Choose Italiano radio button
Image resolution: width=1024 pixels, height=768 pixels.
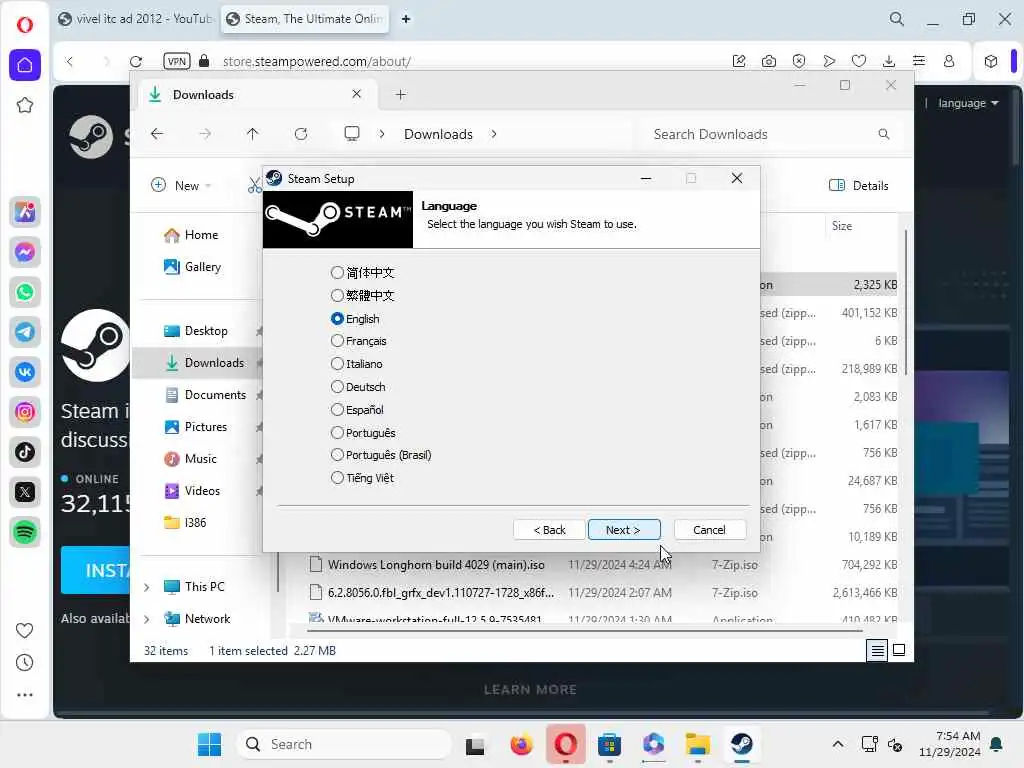click(x=357, y=364)
